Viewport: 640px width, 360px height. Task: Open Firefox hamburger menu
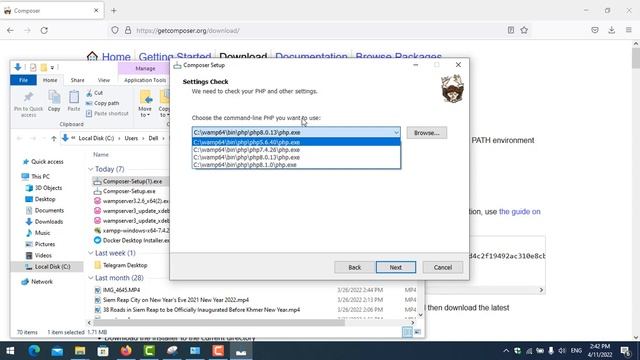point(629,30)
